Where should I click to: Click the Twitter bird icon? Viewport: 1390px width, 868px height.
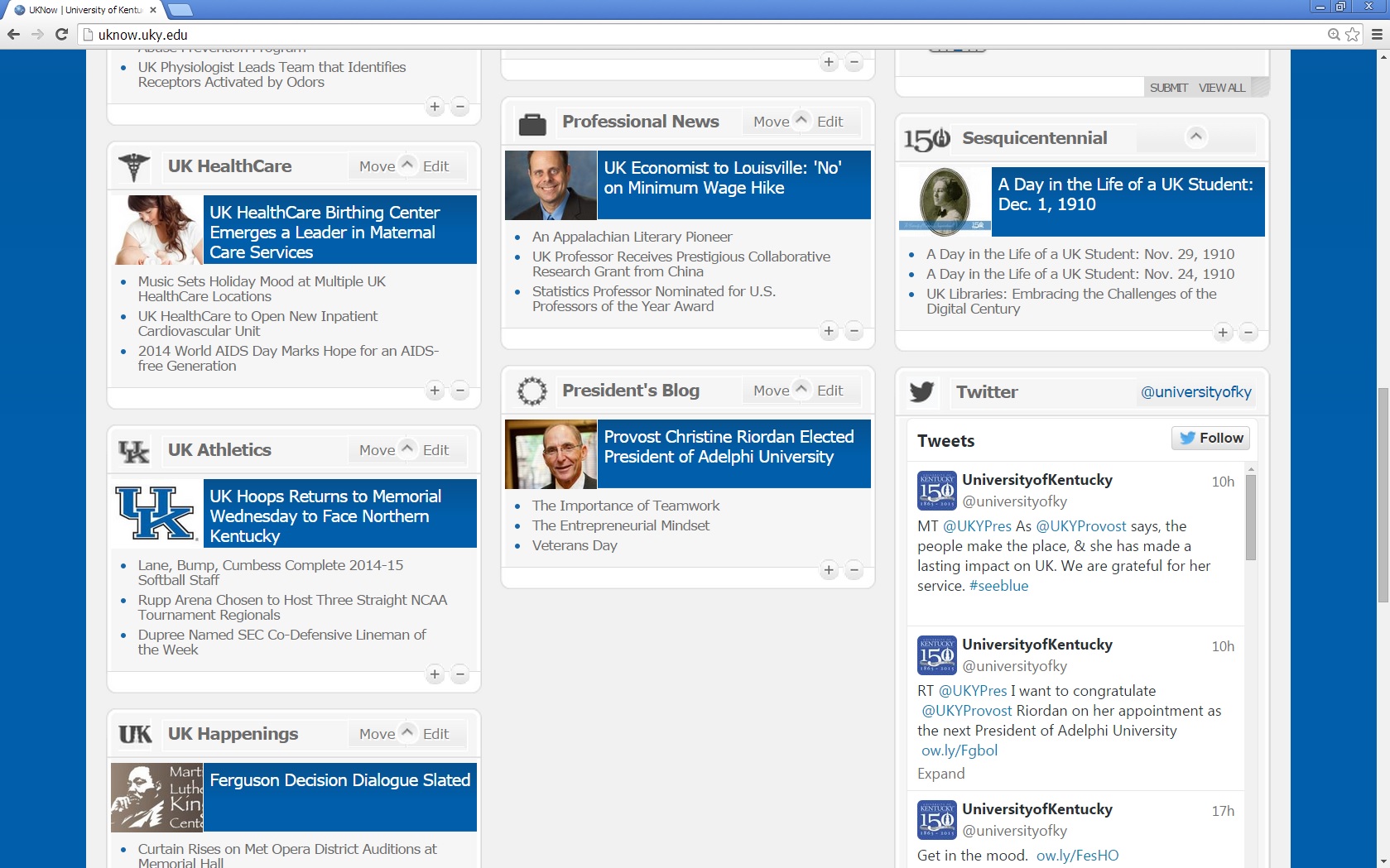coord(921,391)
